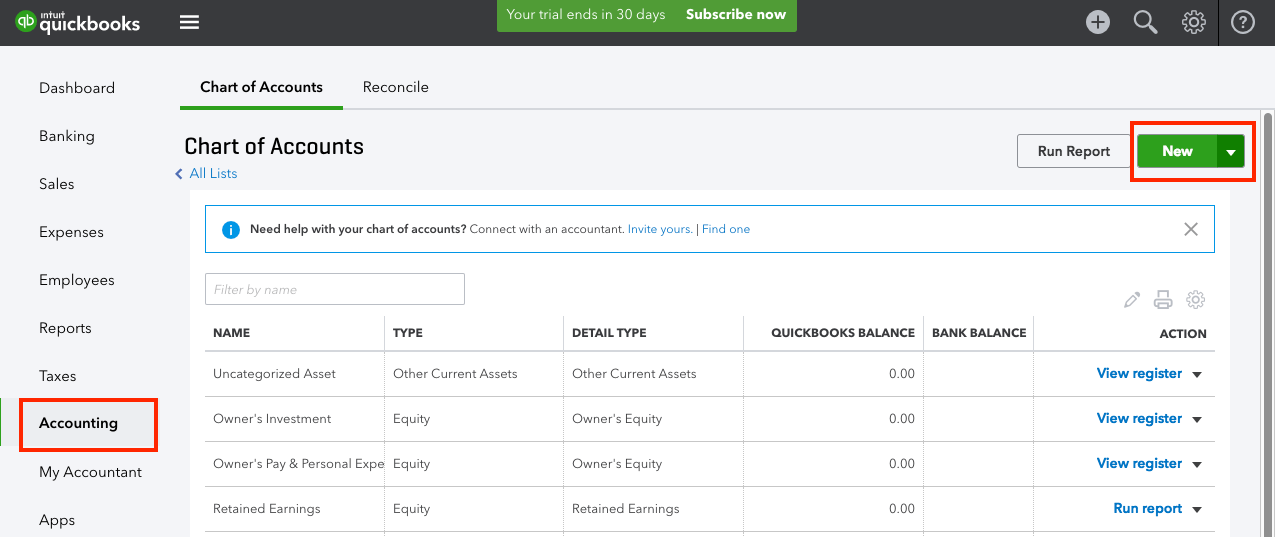Screen dimensions: 1275x537
Task: Open table settings gear icon
Action: [1195, 299]
